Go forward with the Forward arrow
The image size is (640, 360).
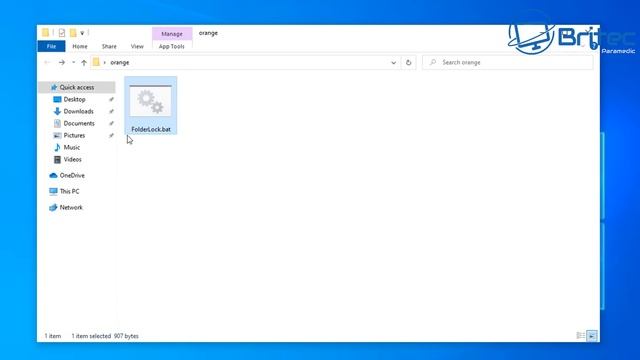[62, 62]
